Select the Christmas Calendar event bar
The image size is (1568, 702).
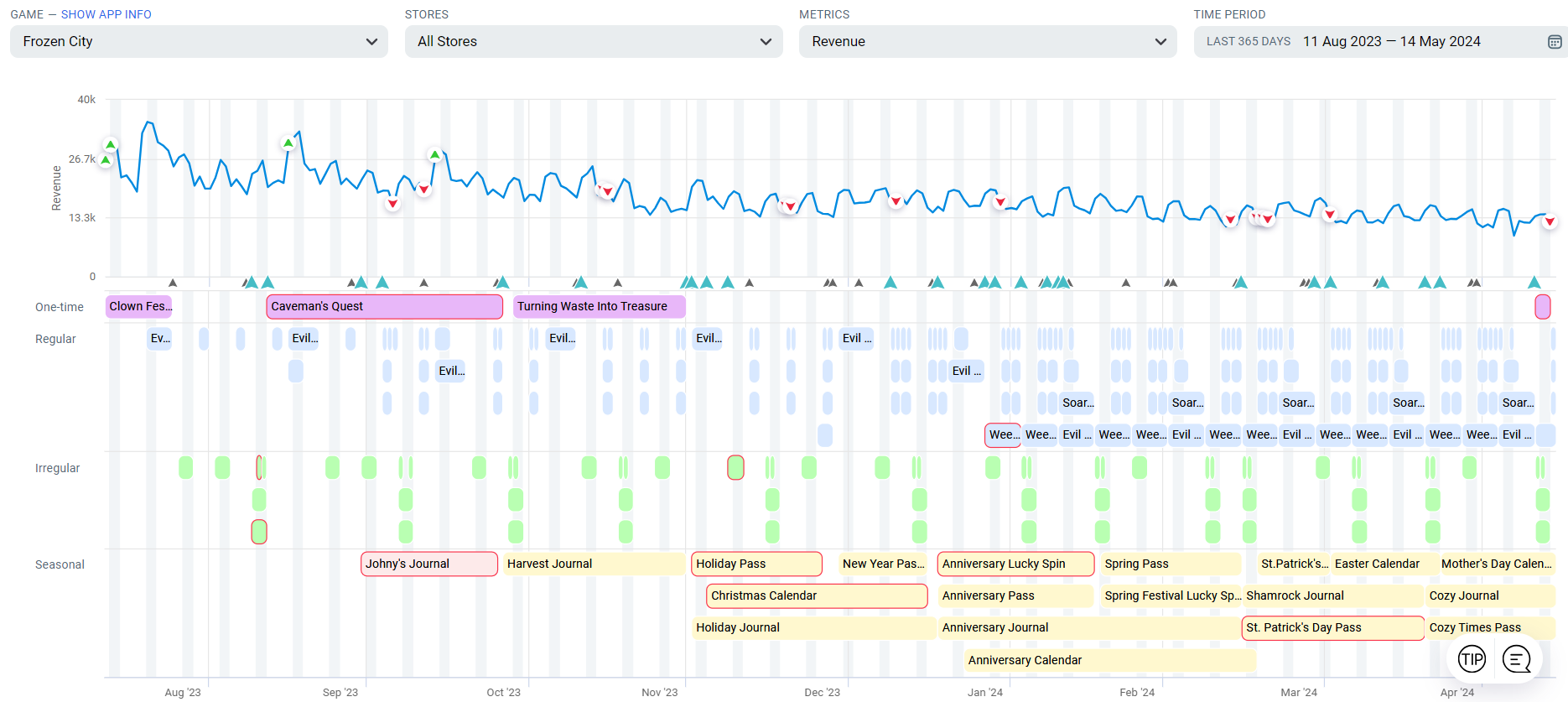tap(817, 595)
